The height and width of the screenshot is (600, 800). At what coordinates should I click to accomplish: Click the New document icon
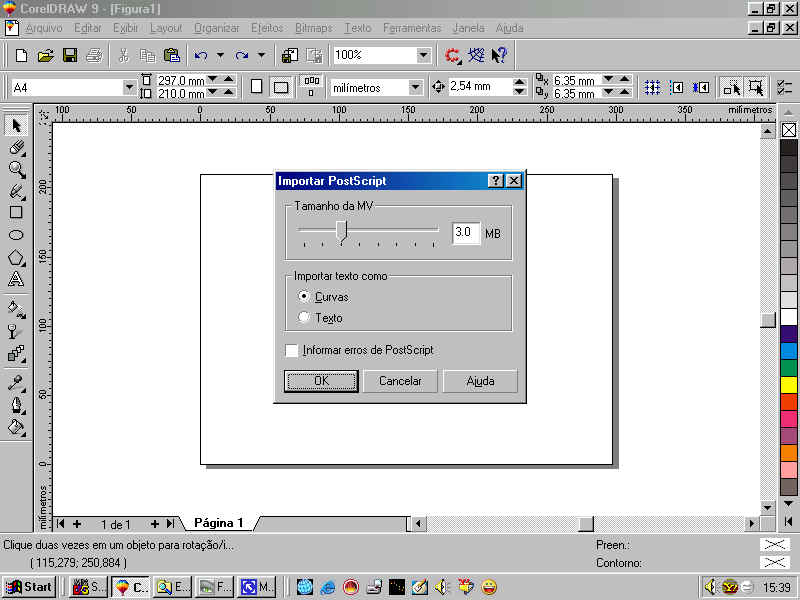pyautogui.click(x=21, y=55)
